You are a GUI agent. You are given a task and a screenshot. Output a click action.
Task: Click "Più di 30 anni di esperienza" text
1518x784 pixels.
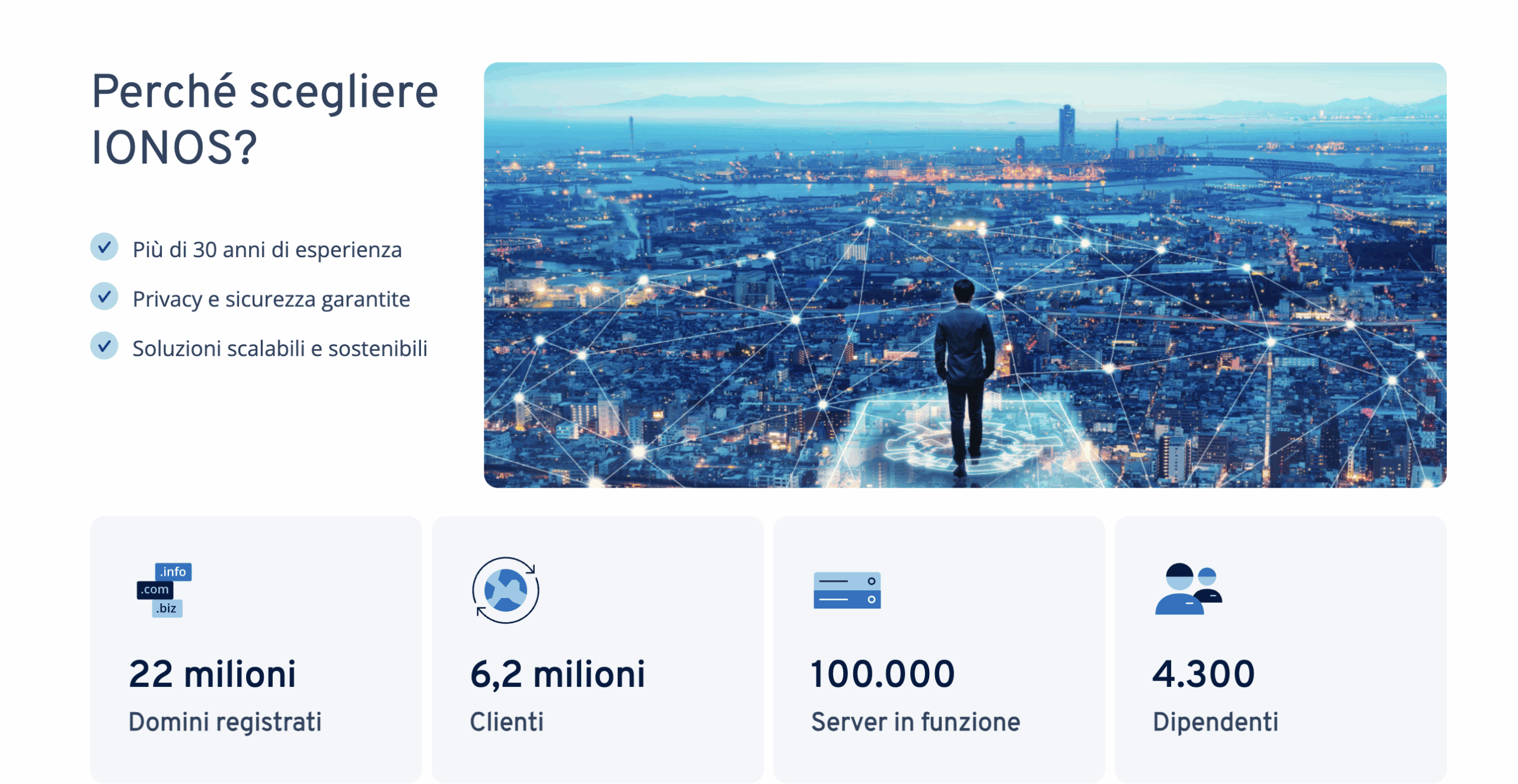click(x=267, y=250)
